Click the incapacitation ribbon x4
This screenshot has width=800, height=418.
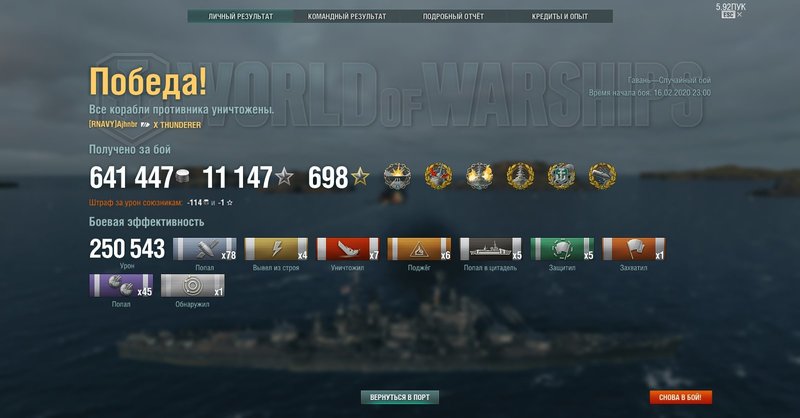pos(276,249)
